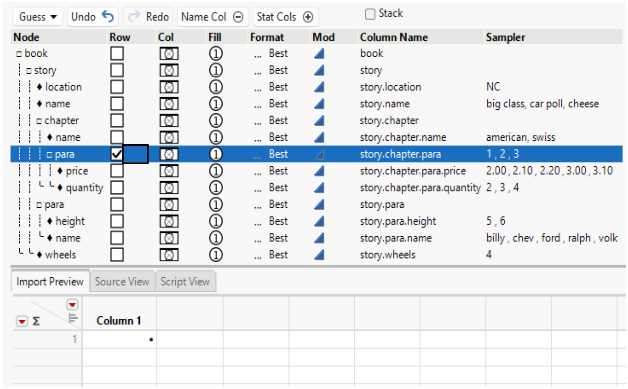Click the Mod triangle icon in the story.chapter.para.quantity row
Viewport: 628px width, 389px height.
[319, 187]
